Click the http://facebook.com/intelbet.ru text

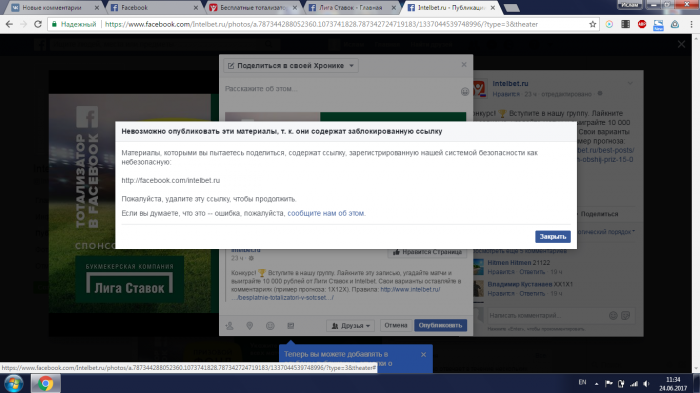(171, 180)
